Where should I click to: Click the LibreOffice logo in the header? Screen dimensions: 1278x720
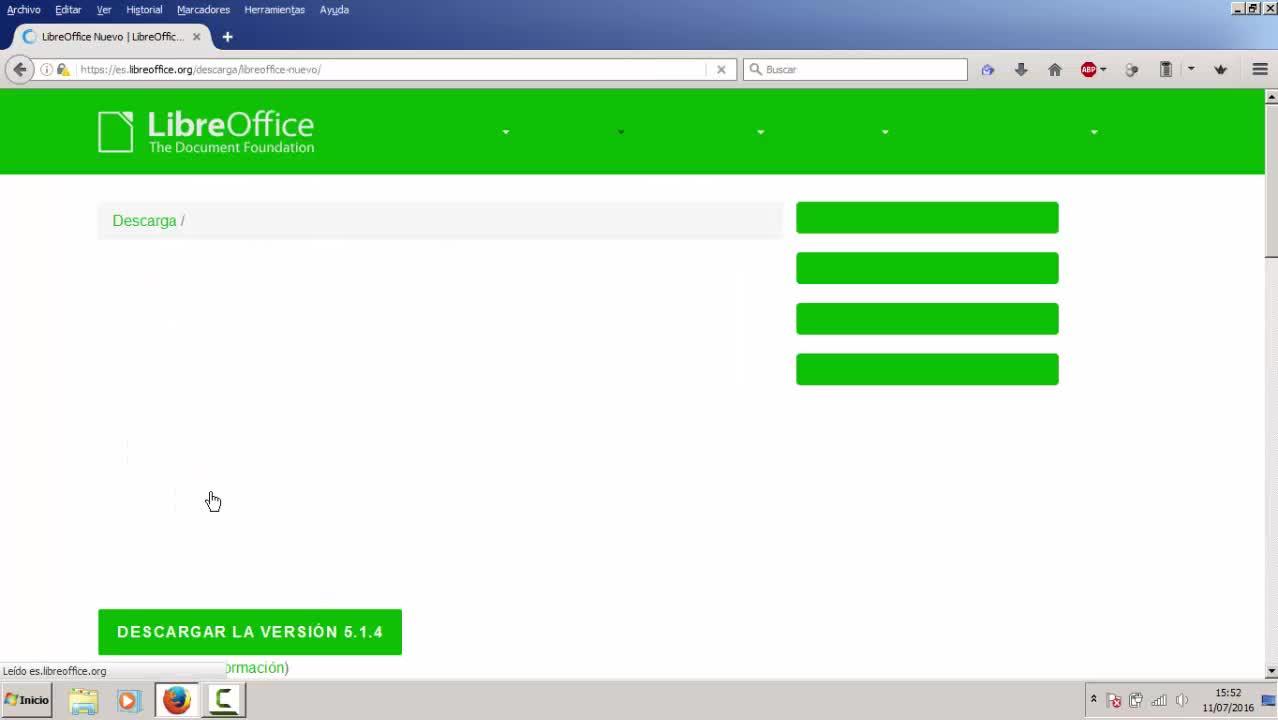206,132
